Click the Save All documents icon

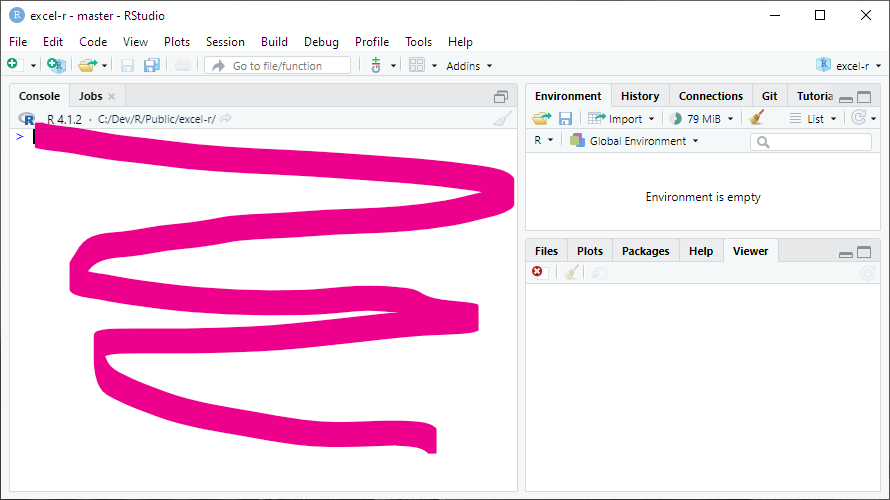point(152,65)
